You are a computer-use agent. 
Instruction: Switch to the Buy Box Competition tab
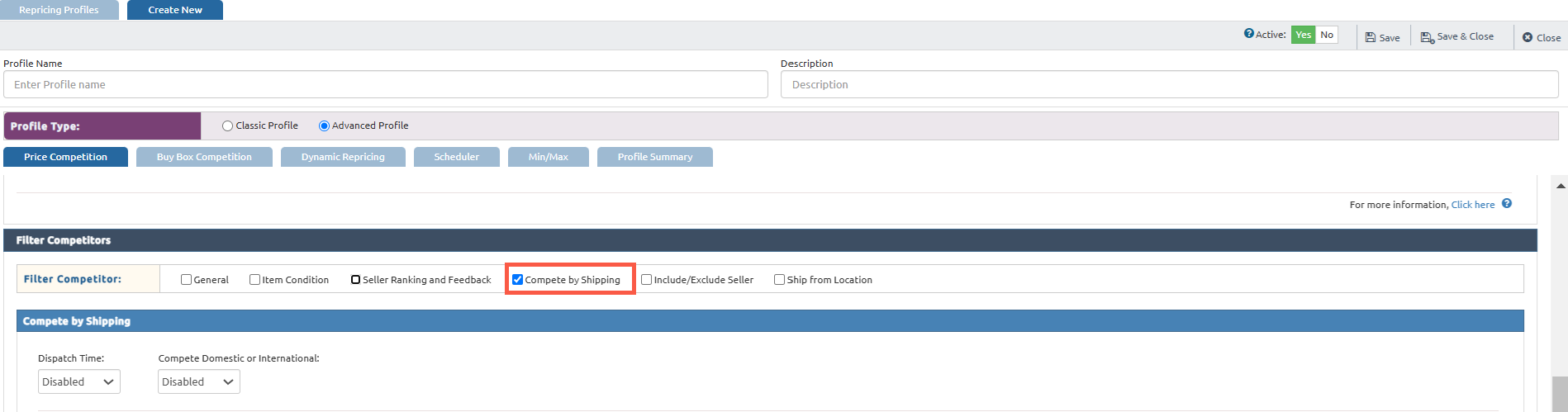[x=204, y=157]
